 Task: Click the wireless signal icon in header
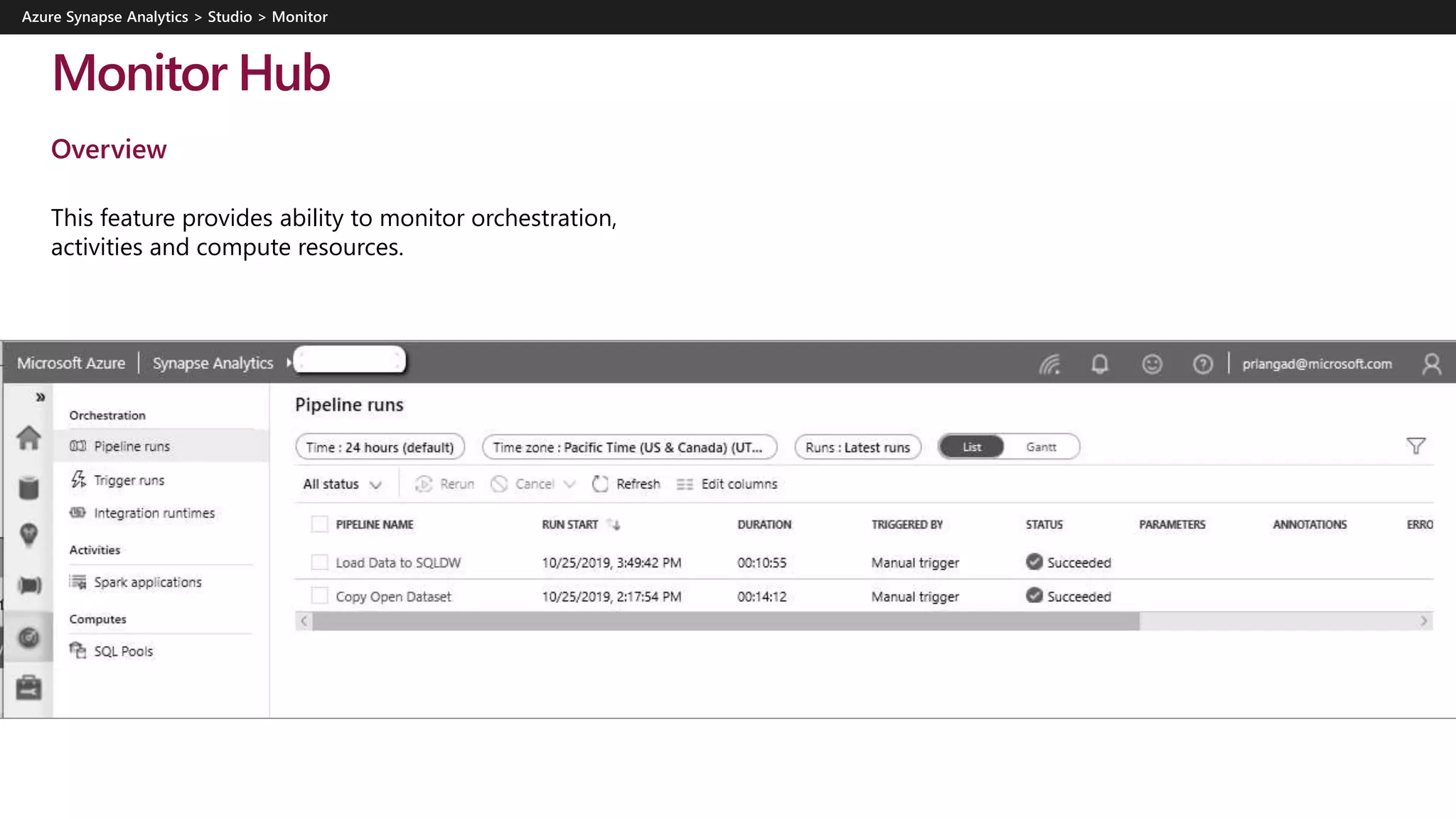pyautogui.click(x=1049, y=364)
